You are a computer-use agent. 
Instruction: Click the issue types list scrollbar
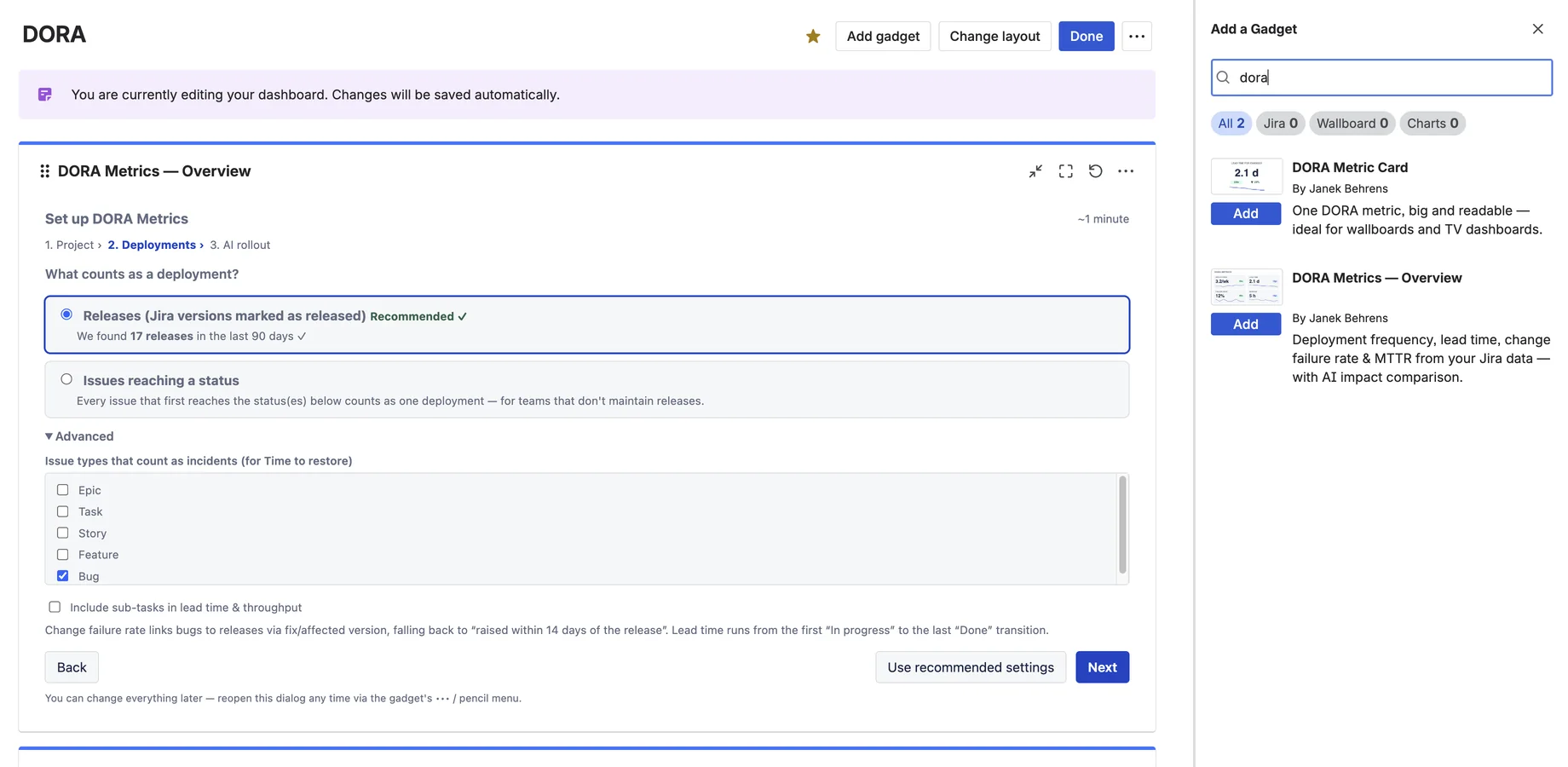click(1122, 525)
